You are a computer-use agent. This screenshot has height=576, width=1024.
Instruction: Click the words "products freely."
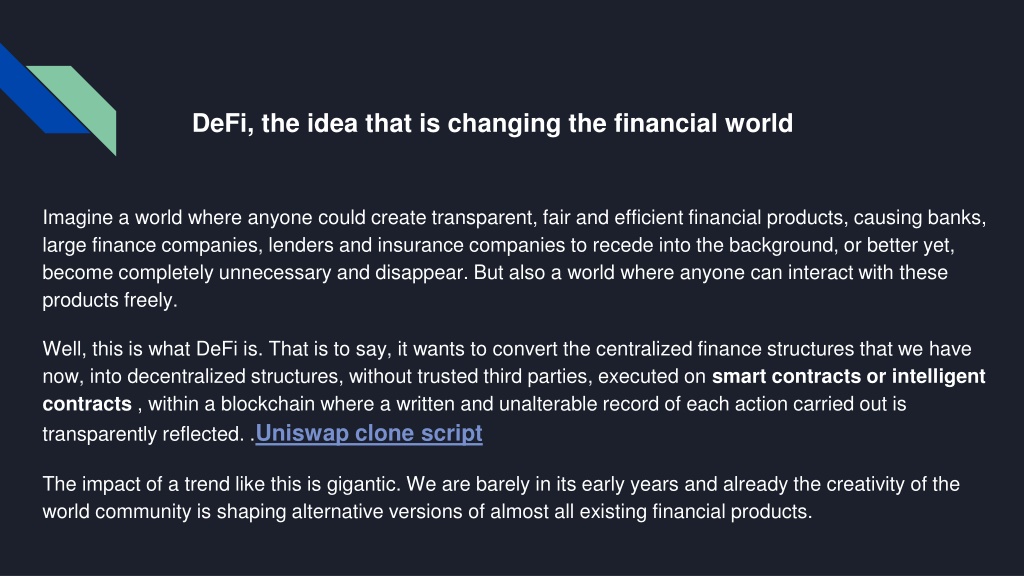point(110,300)
